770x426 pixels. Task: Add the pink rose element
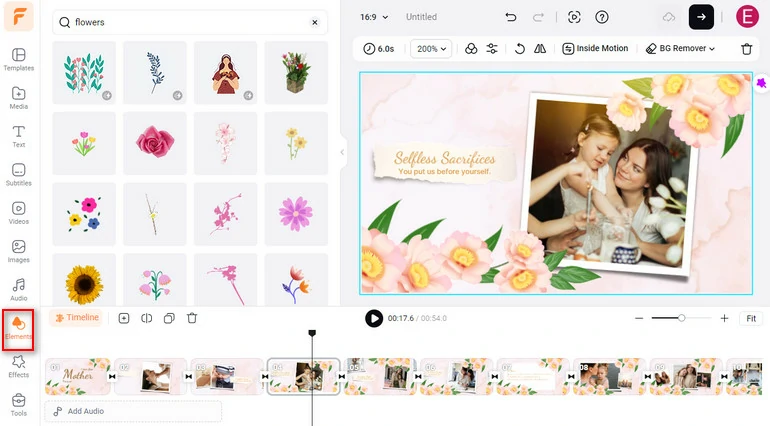(x=155, y=143)
